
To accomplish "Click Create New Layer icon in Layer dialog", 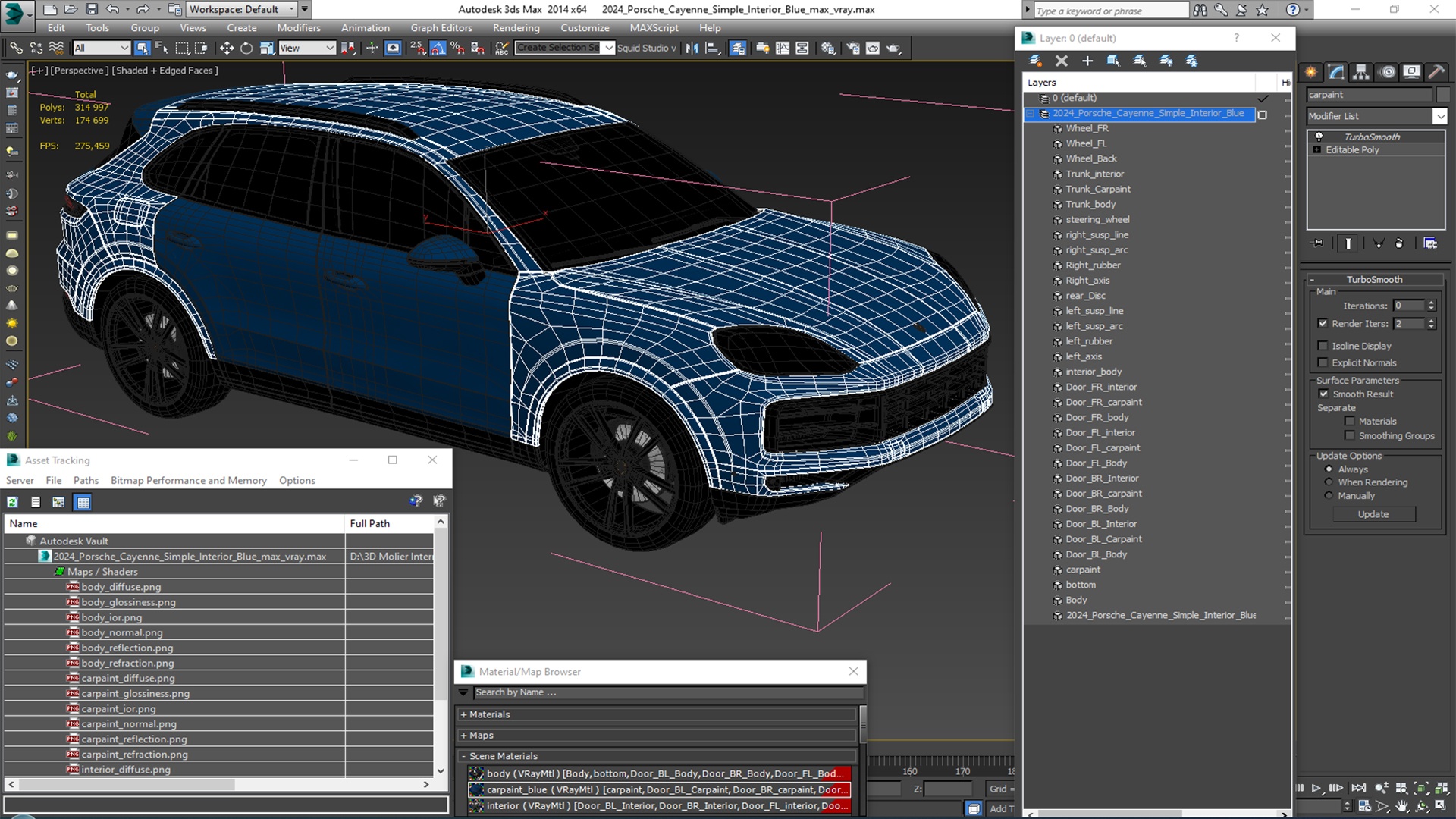I will tap(1035, 61).
